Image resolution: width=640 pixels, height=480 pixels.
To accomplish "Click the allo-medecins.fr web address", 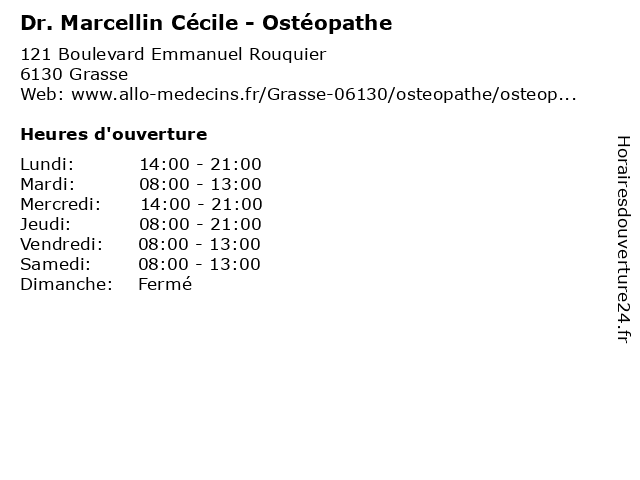I will (324, 94).
